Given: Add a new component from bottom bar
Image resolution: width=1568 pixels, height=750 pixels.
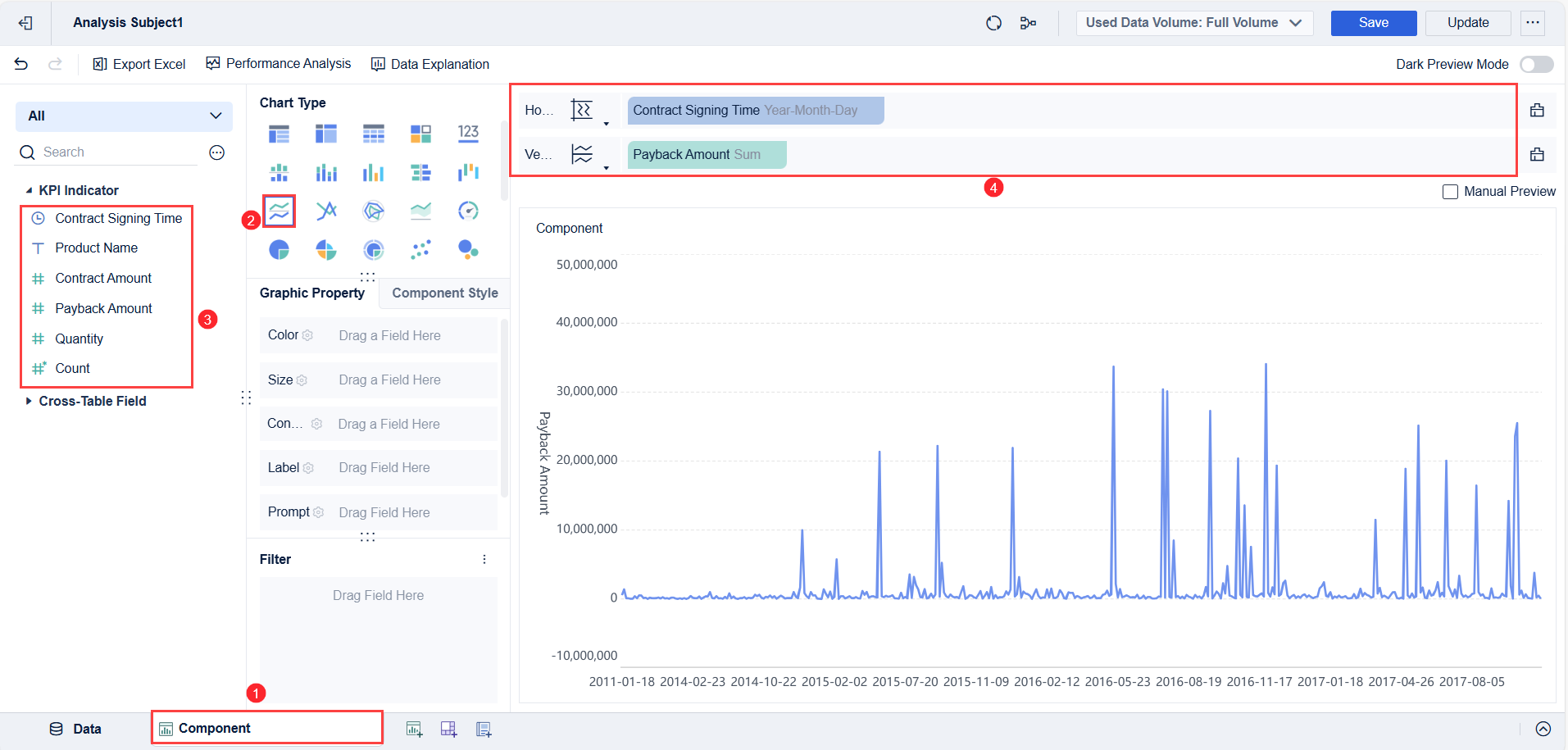Looking at the screenshot, I should point(415,730).
